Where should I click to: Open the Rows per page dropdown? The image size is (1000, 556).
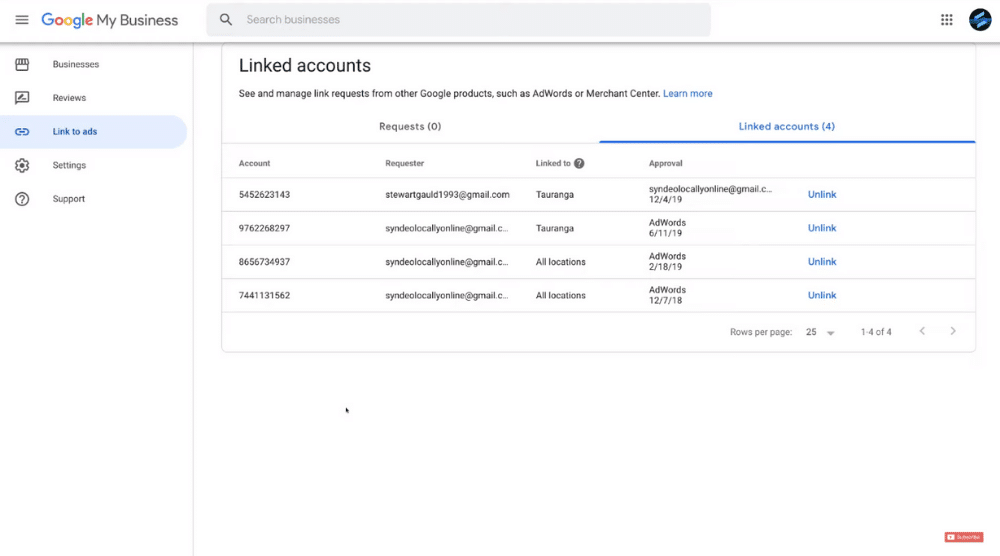(820, 332)
